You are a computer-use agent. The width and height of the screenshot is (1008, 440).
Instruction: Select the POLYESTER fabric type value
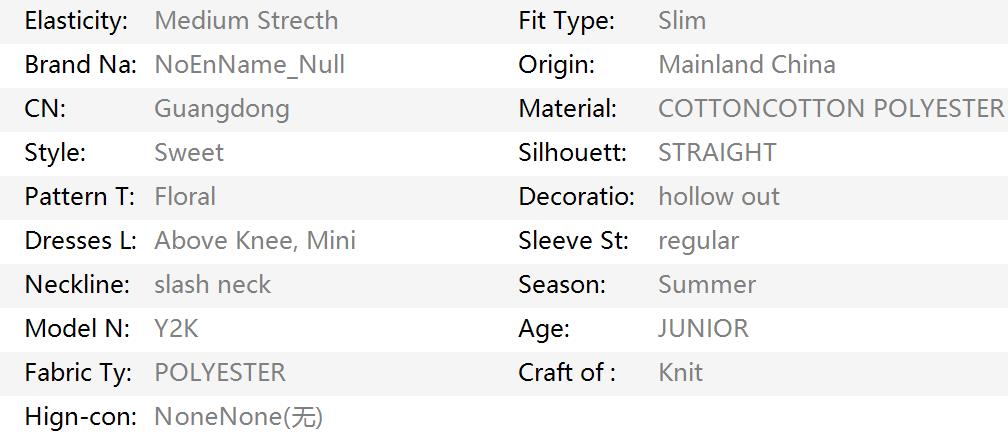coord(220,372)
